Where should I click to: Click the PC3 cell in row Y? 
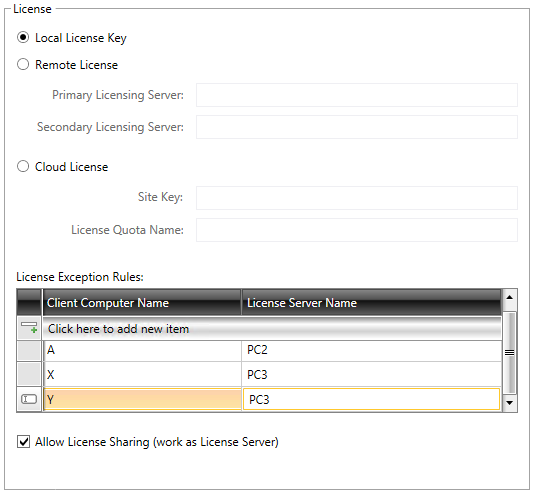tap(372, 399)
